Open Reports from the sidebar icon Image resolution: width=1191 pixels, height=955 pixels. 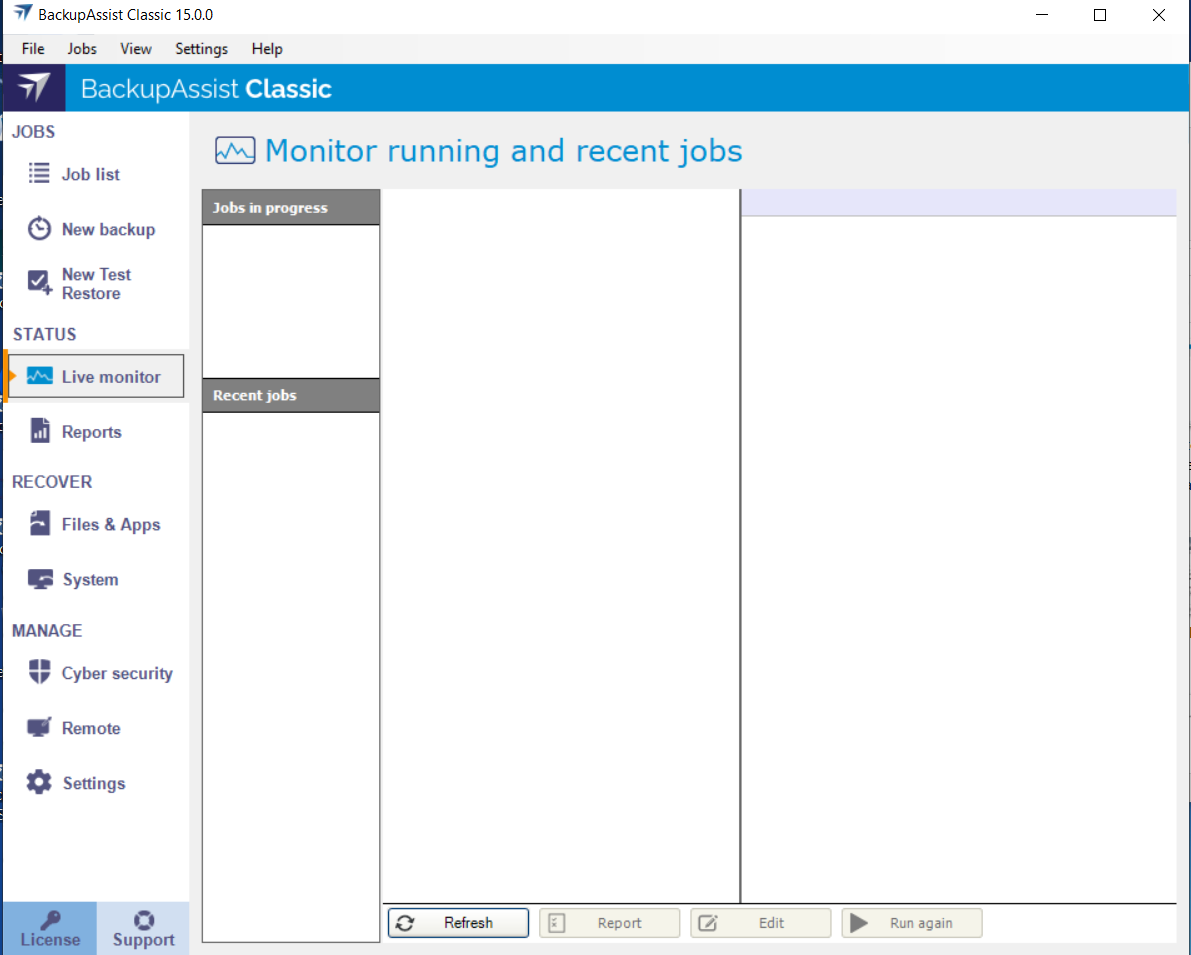(39, 432)
